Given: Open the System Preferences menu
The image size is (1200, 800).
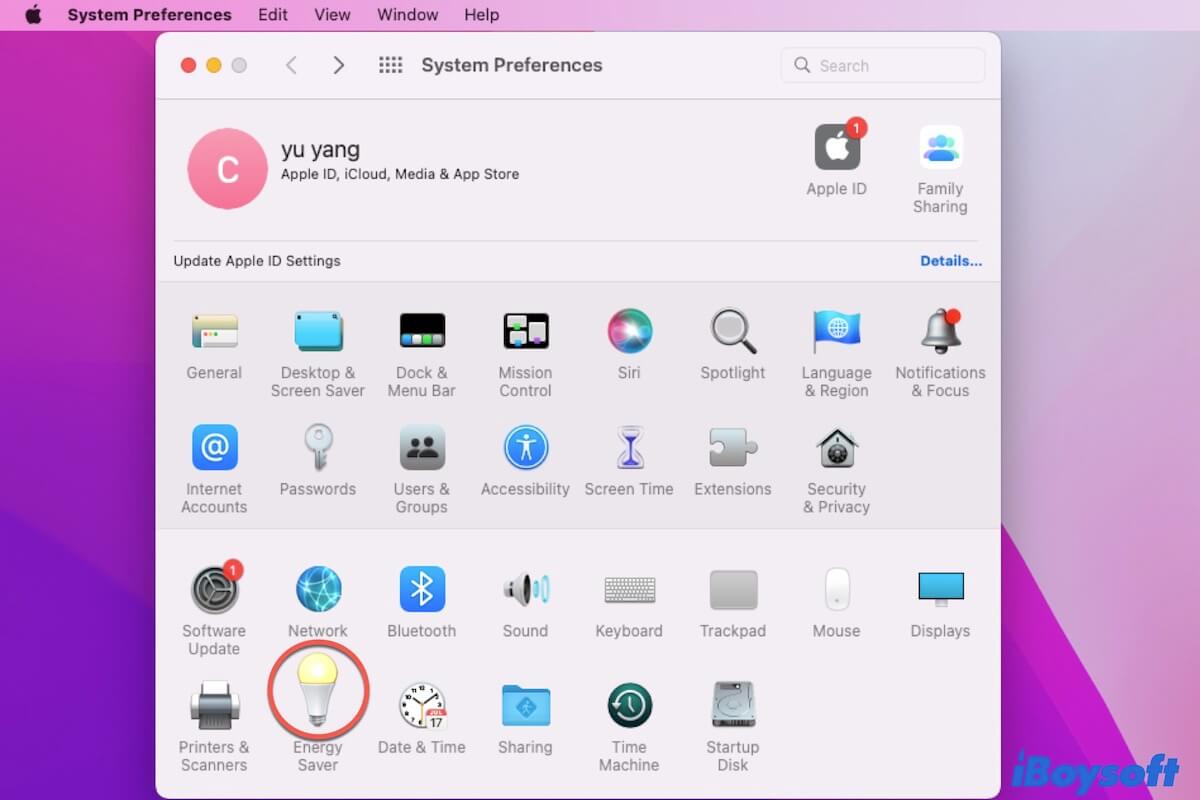Looking at the screenshot, I should [150, 15].
